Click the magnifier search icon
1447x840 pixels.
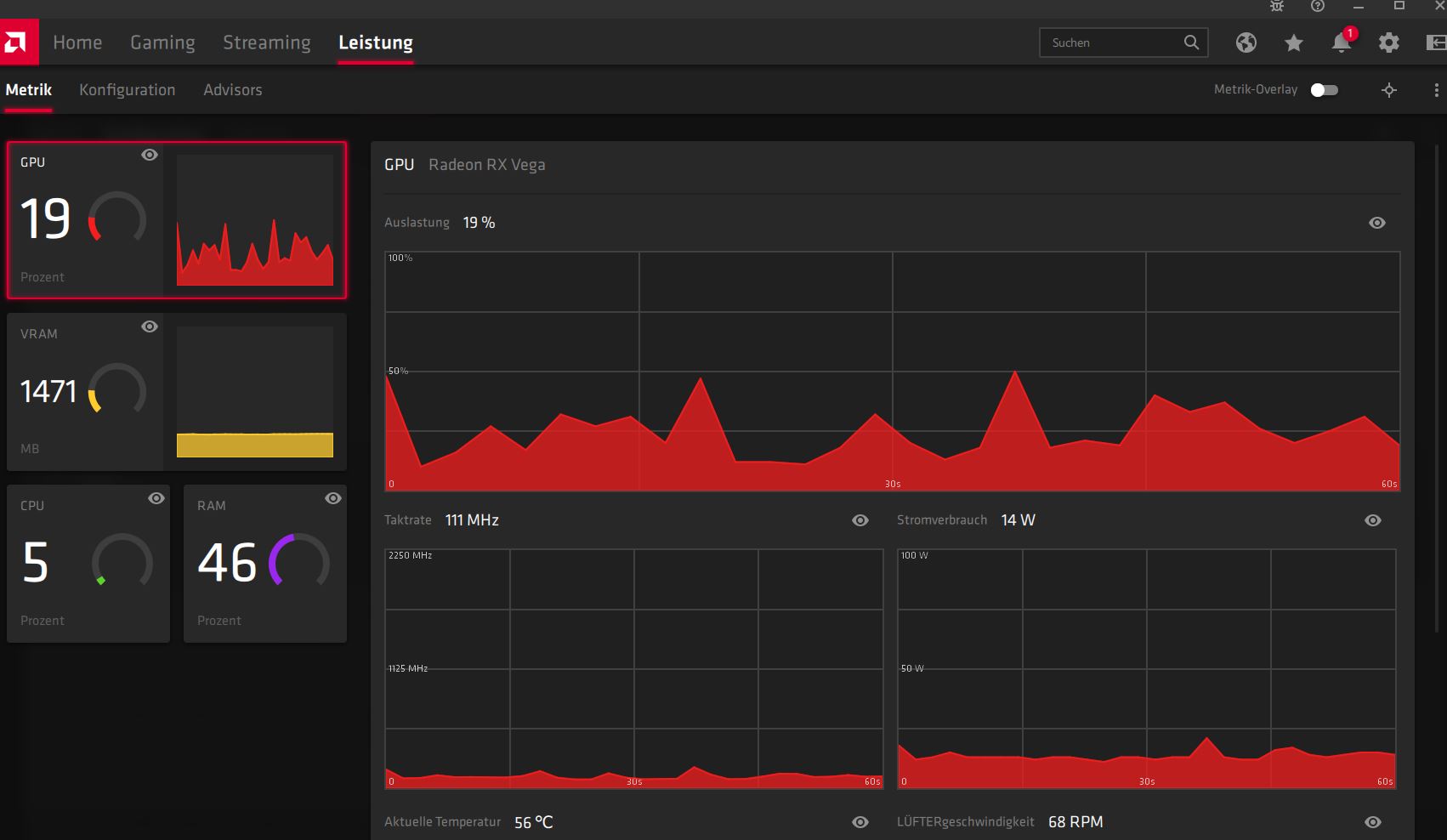(1191, 43)
